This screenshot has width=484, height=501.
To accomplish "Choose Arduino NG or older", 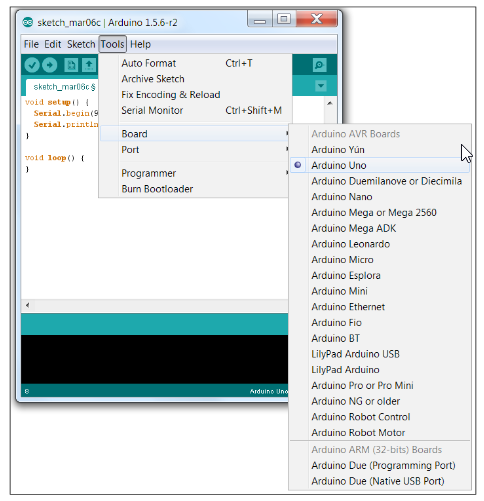I will [380, 401].
